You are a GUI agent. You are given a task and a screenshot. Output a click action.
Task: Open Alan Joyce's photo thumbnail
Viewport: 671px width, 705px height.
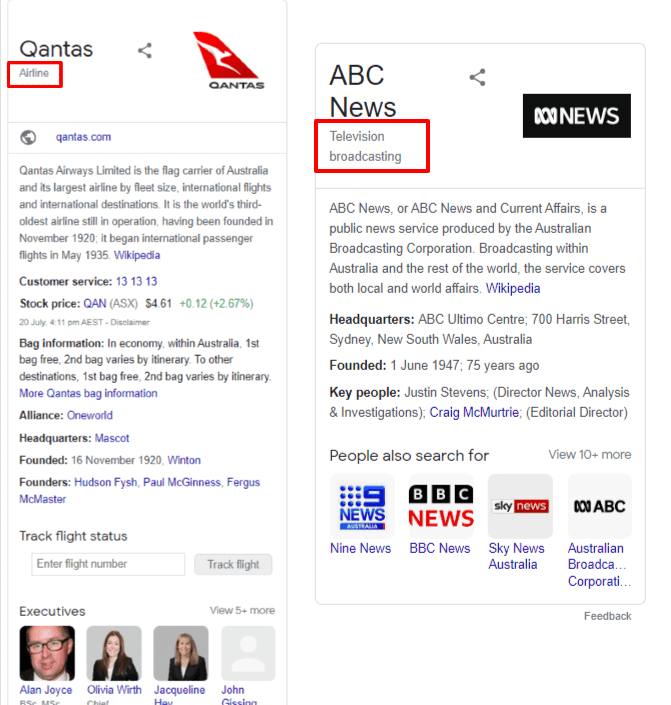(x=47, y=653)
